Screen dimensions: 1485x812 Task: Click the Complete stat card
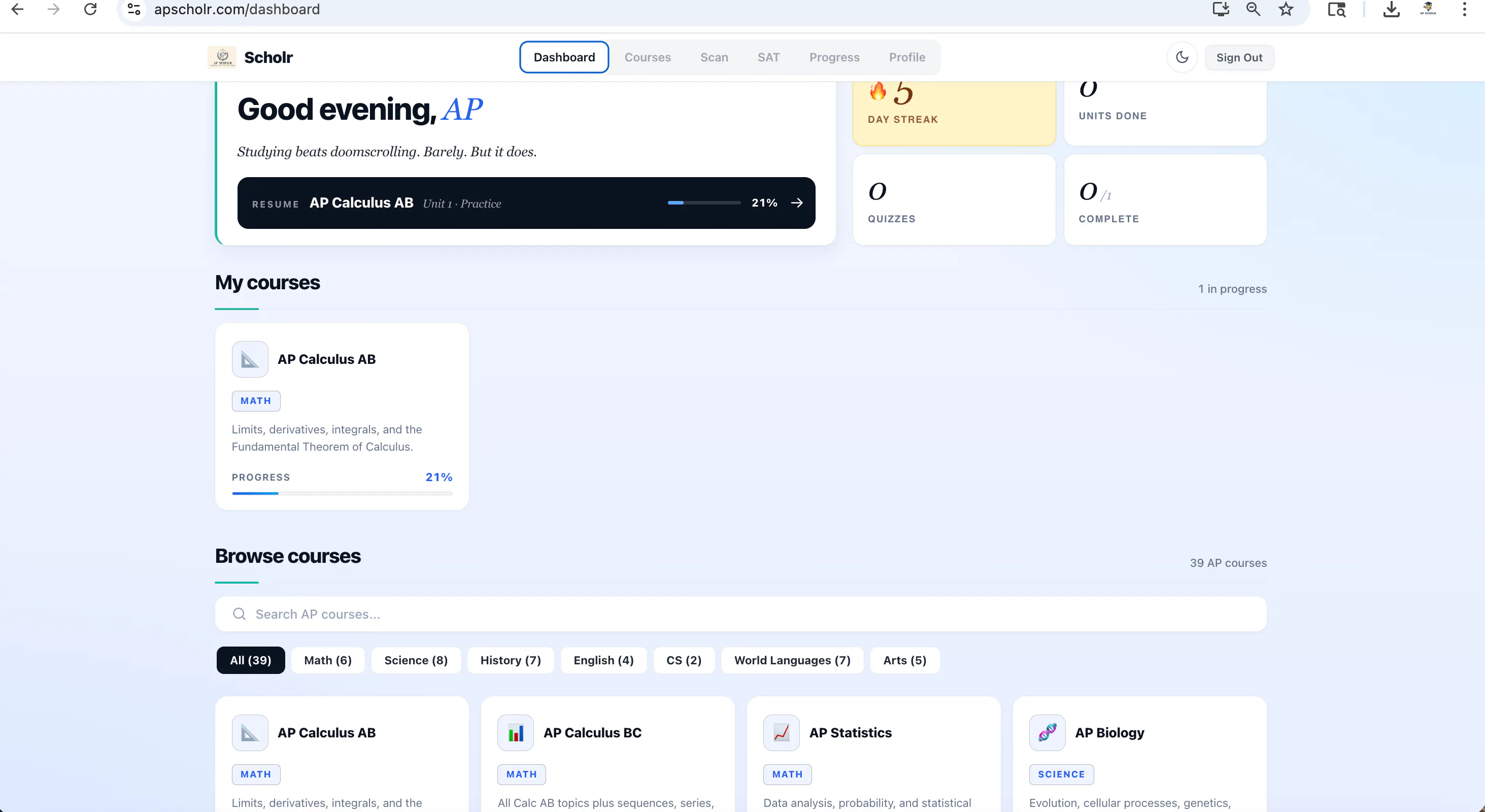1165,199
